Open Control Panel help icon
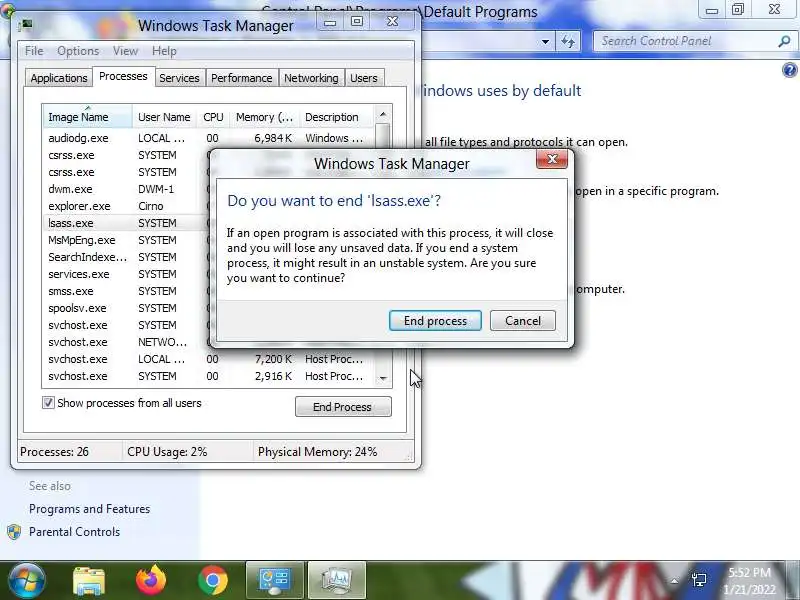 tap(790, 70)
